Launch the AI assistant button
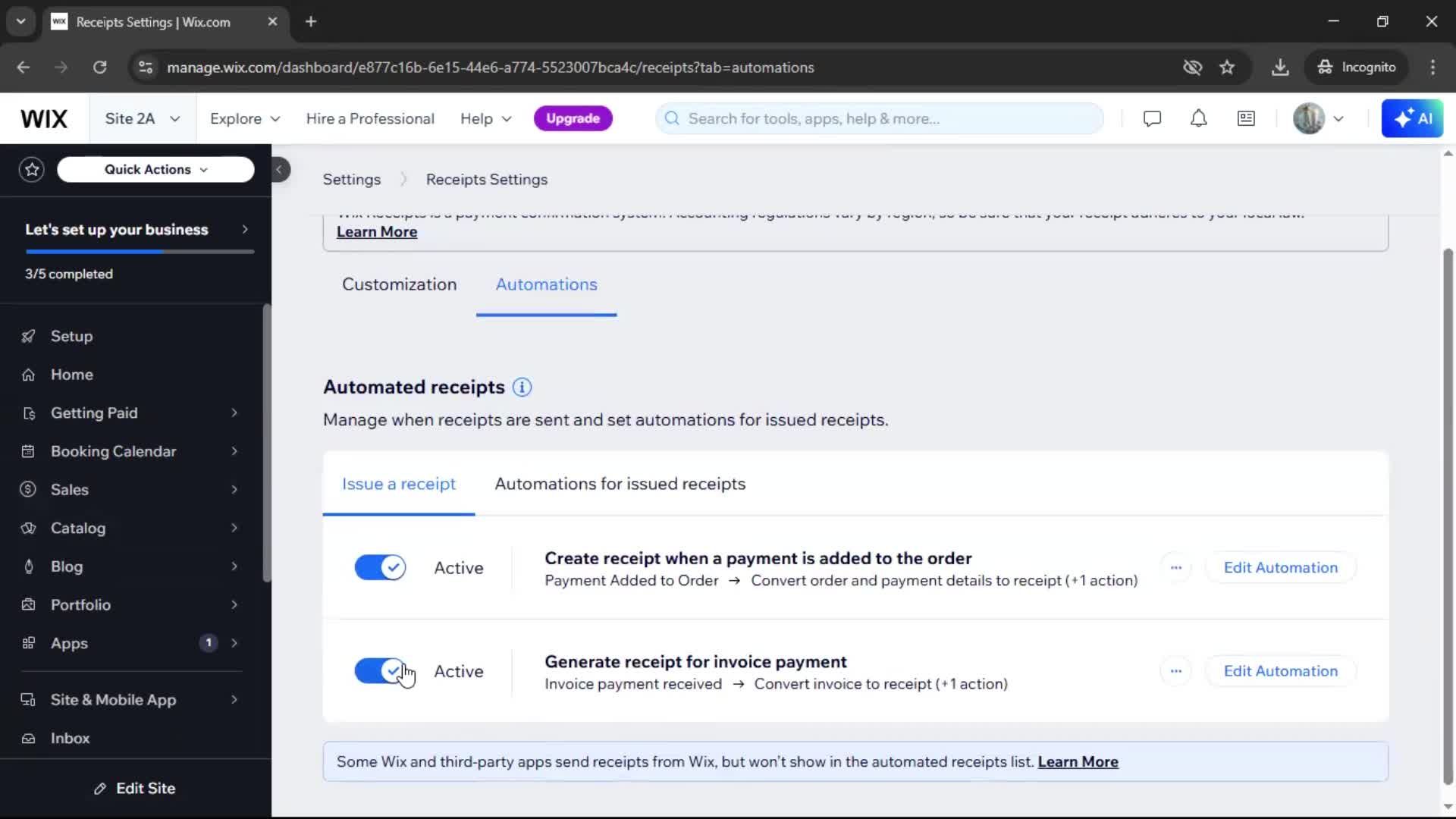 click(1412, 119)
